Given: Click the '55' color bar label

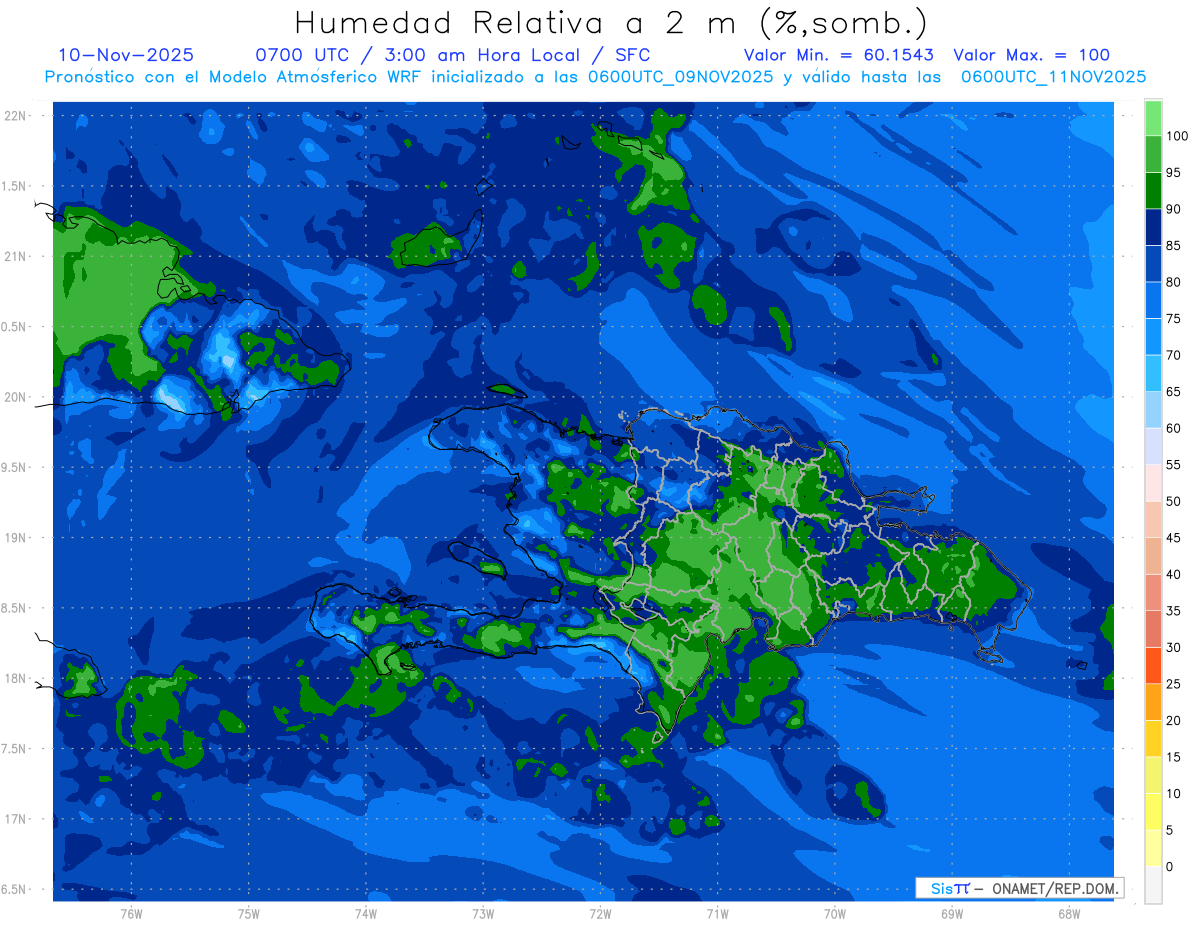Looking at the screenshot, I should pos(1173,465).
